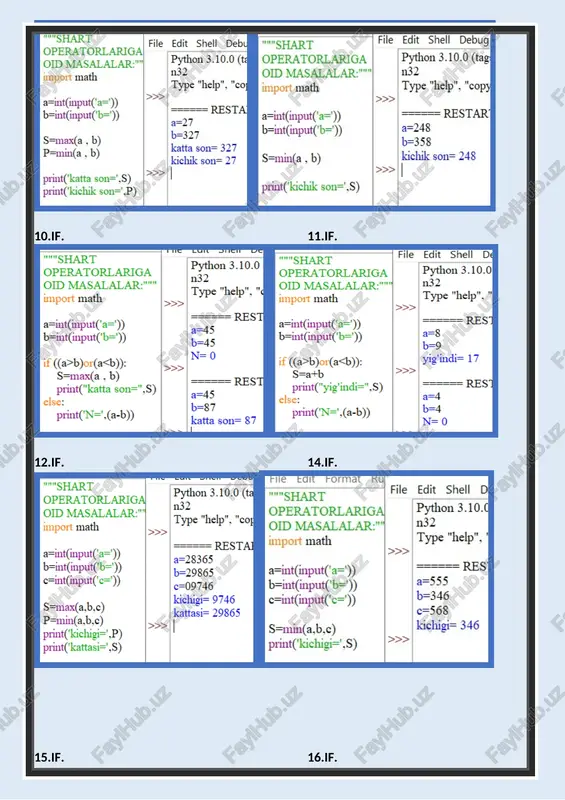565x800 pixels.
Task: Open File menu in the a=555 shell window
Action: tap(399, 490)
